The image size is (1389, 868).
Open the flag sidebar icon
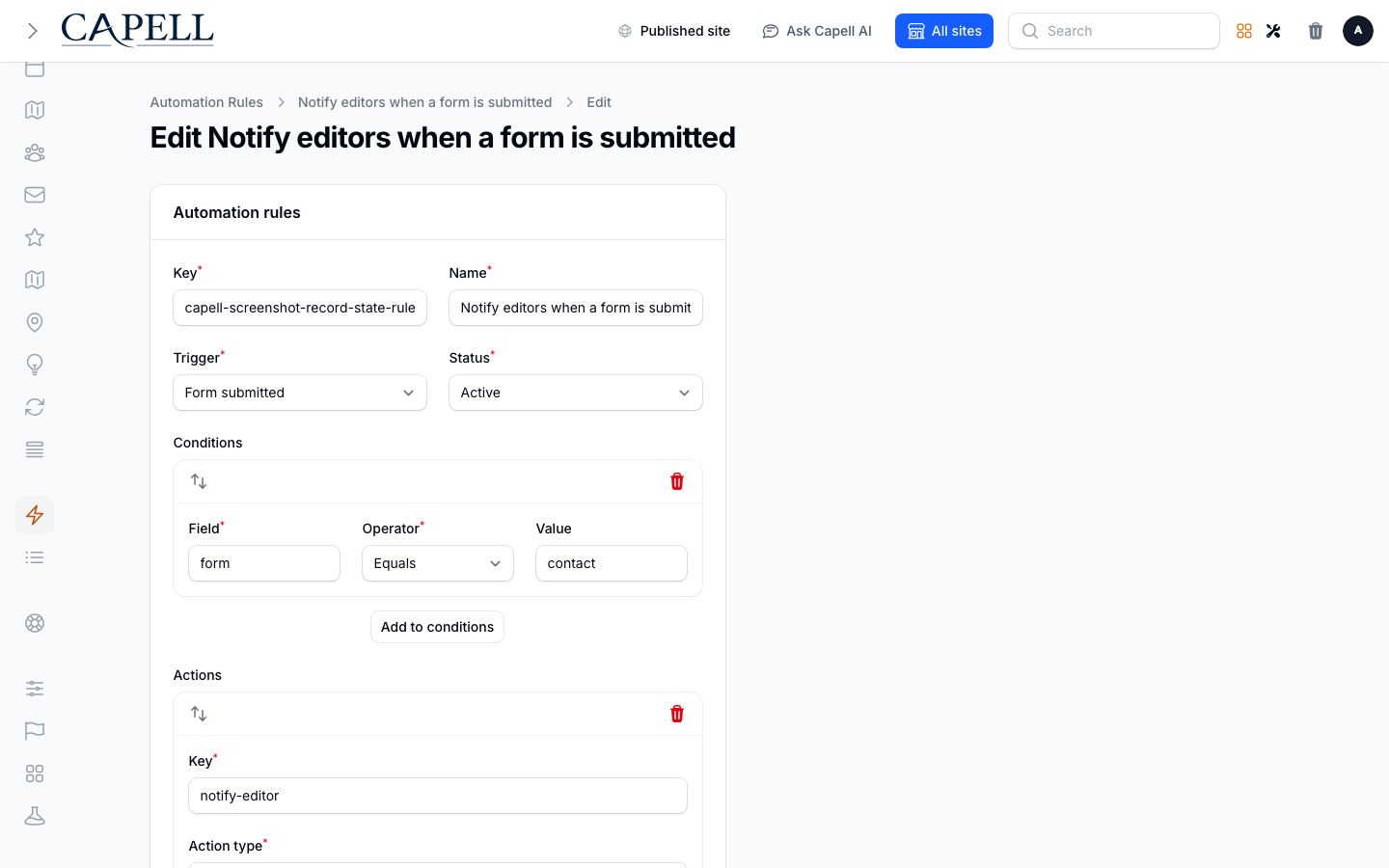click(x=35, y=731)
